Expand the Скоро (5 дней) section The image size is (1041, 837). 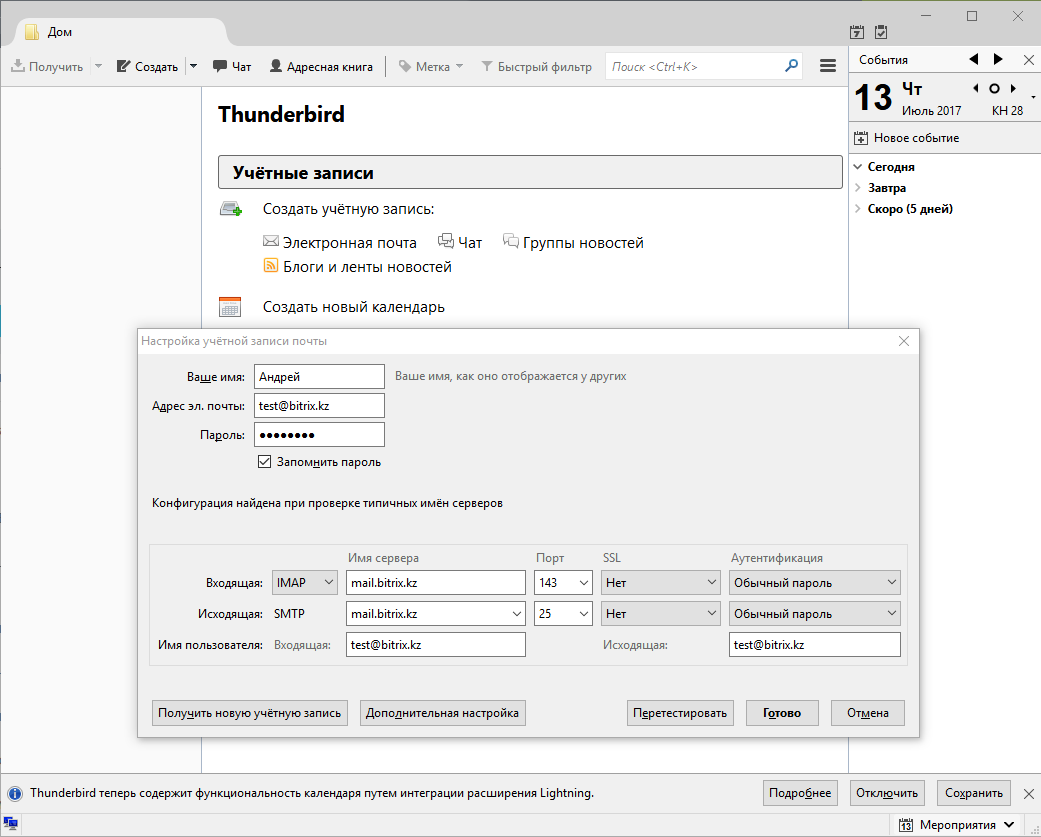point(858,208)
